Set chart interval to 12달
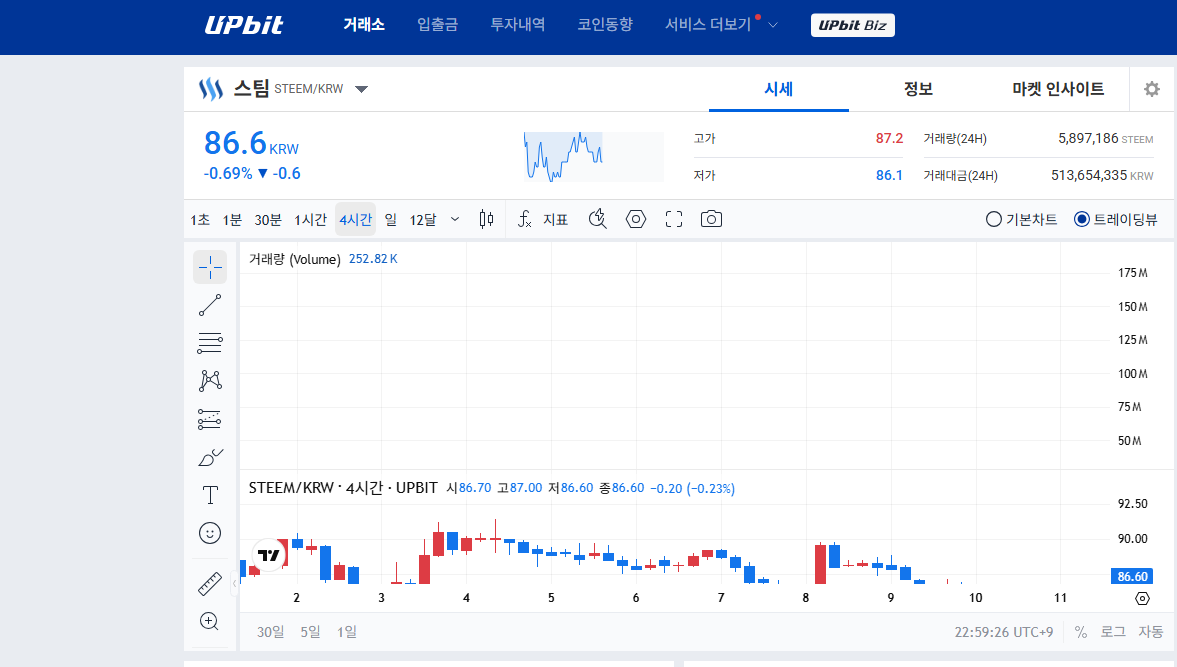Viewport: 1177px width, 667px height. 423,219
